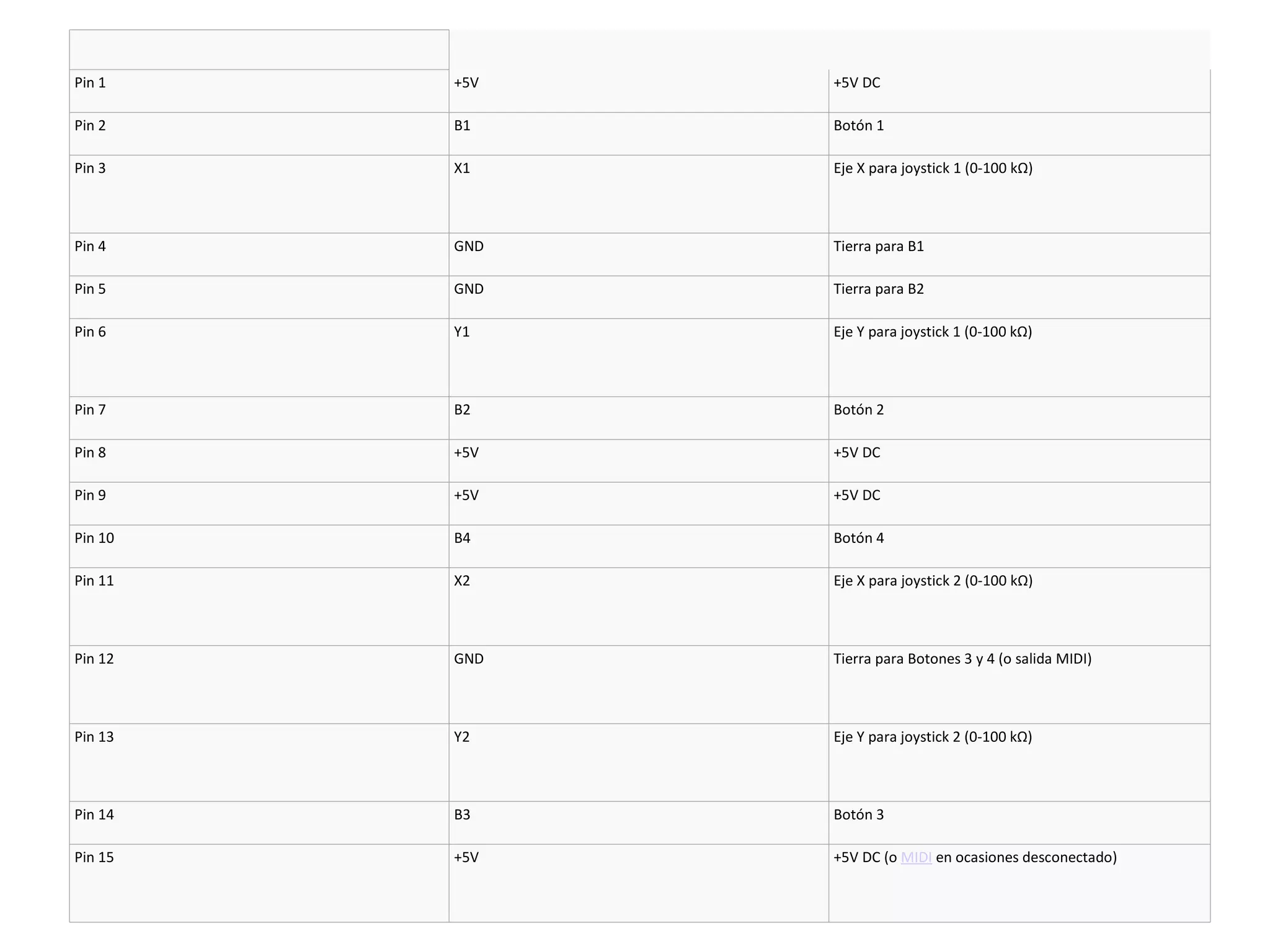Click the 'B4' signal cell
This screenshot has height=952, width=1270.
tap(462, 539)
